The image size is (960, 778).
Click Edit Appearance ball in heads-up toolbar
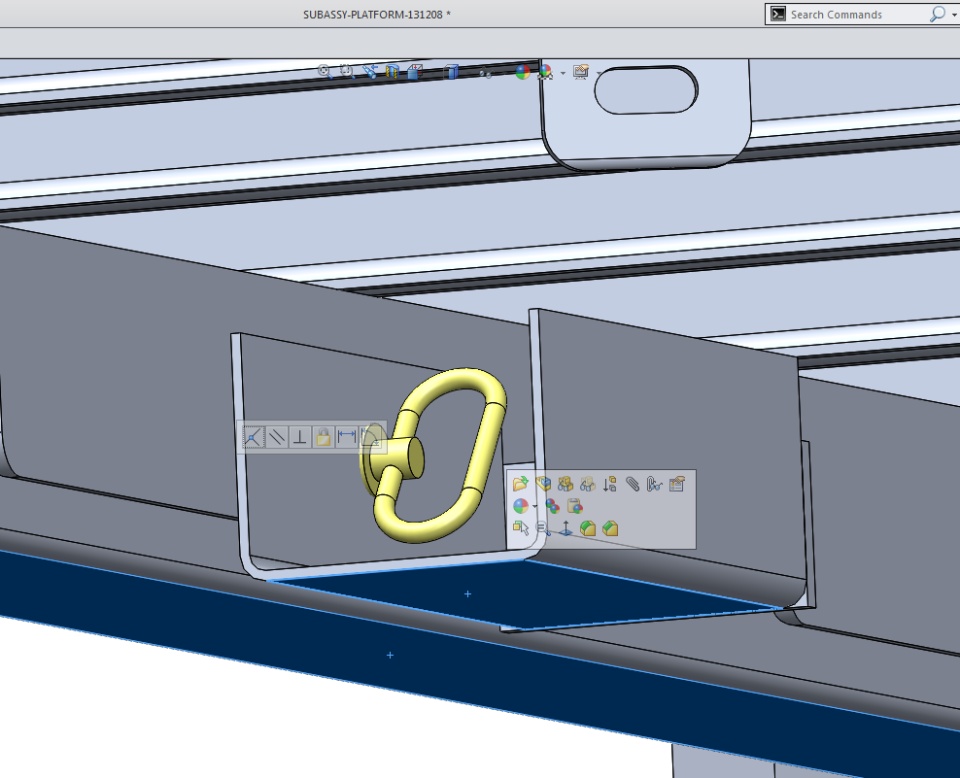(x=522, y=72)
